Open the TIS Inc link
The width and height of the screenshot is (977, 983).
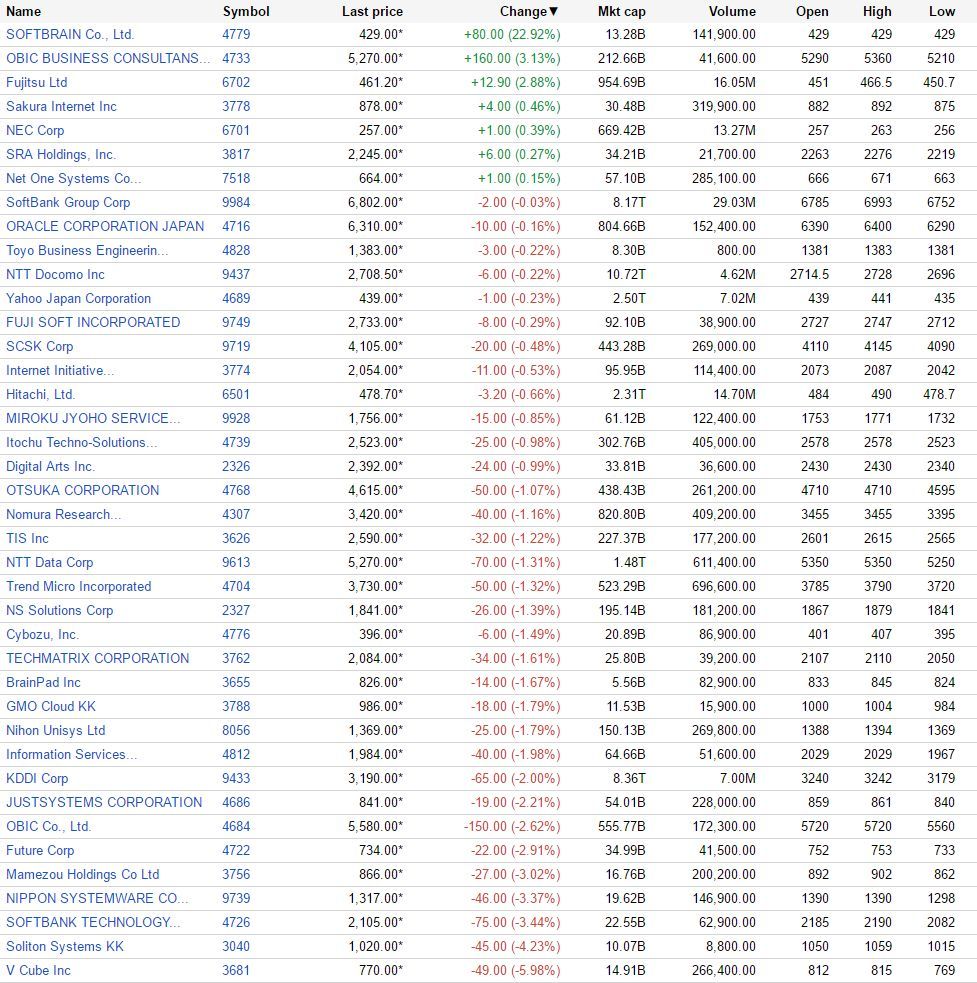point(27,539)
